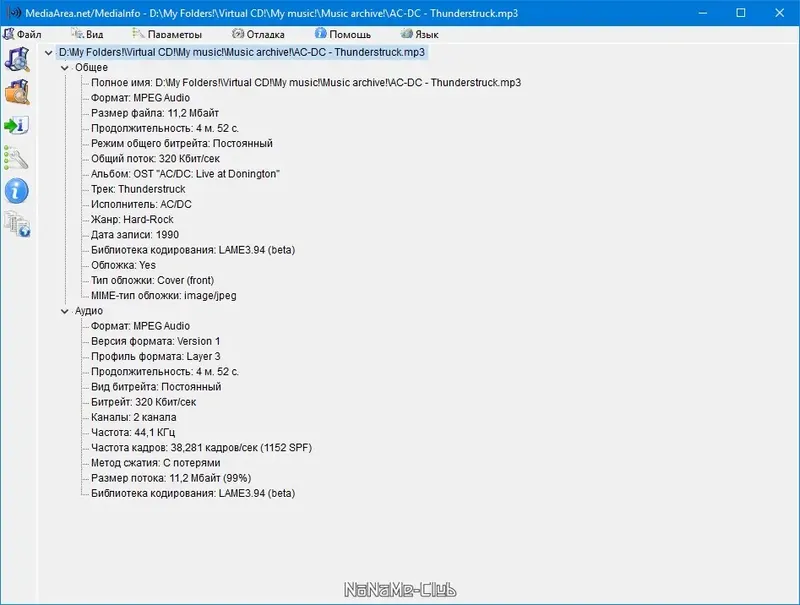This screenshot has width=800, height=605.
Task: Collapse the Аудио section
Action: pos(65,311)
